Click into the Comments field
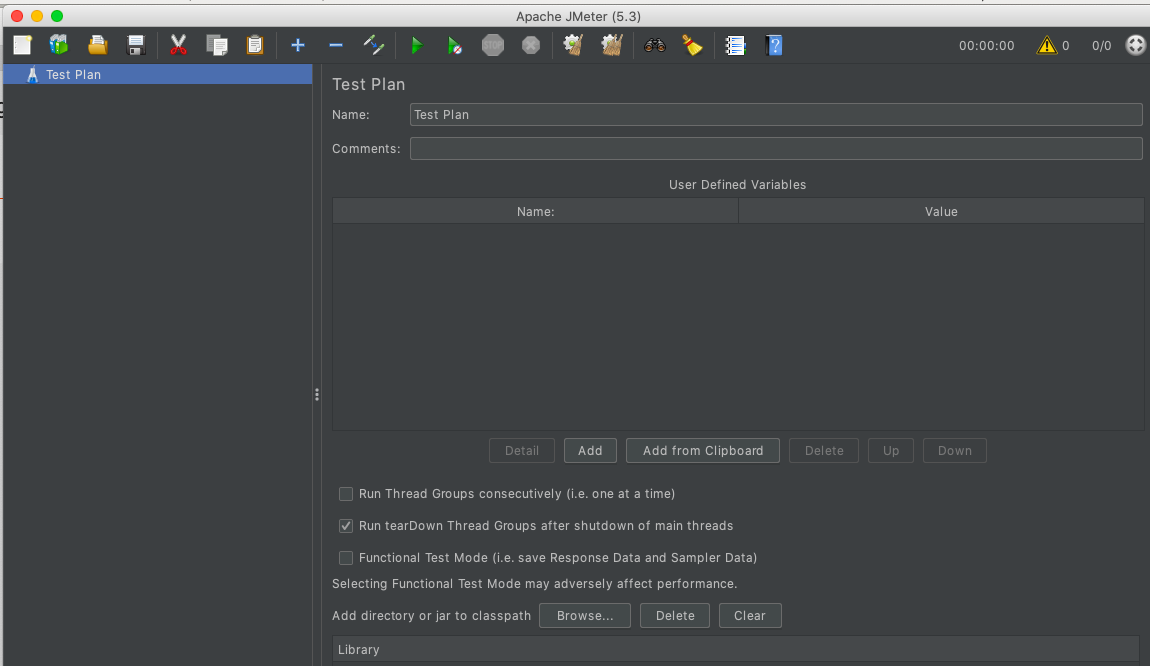This screenshot has height=666, width=1150. (x=776, y=148)
